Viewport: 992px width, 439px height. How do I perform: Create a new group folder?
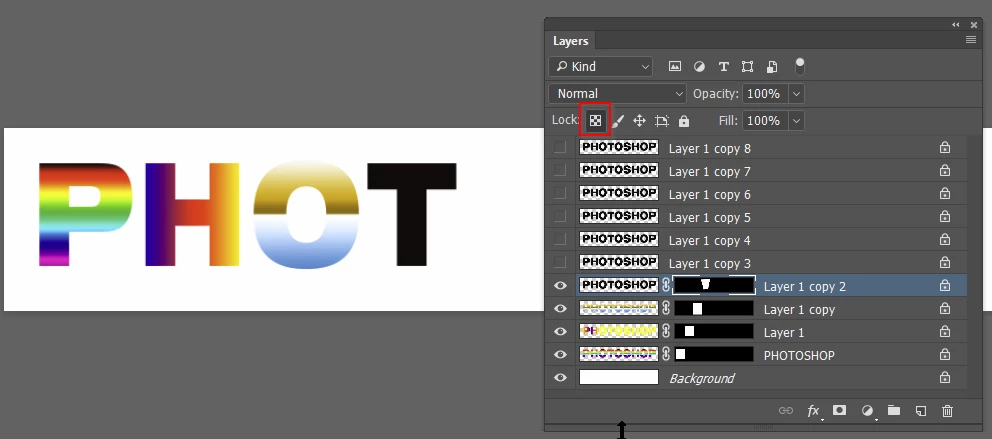(893, 410)
